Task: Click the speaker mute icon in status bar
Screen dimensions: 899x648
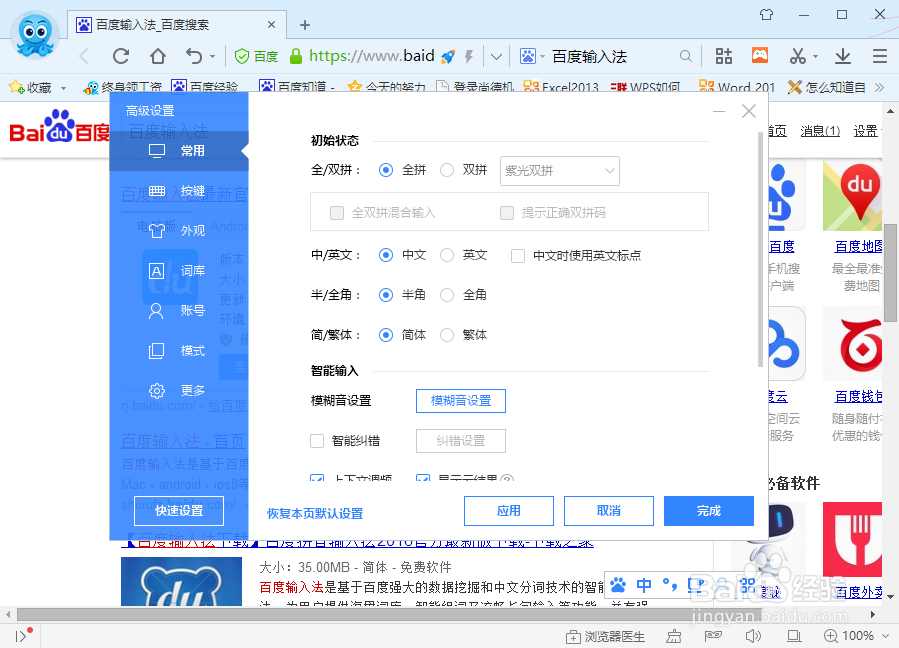Action: pos(753,635)
